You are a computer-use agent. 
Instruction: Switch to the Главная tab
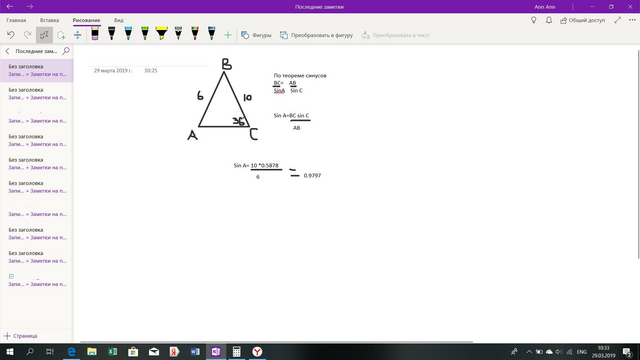[16, 20]
